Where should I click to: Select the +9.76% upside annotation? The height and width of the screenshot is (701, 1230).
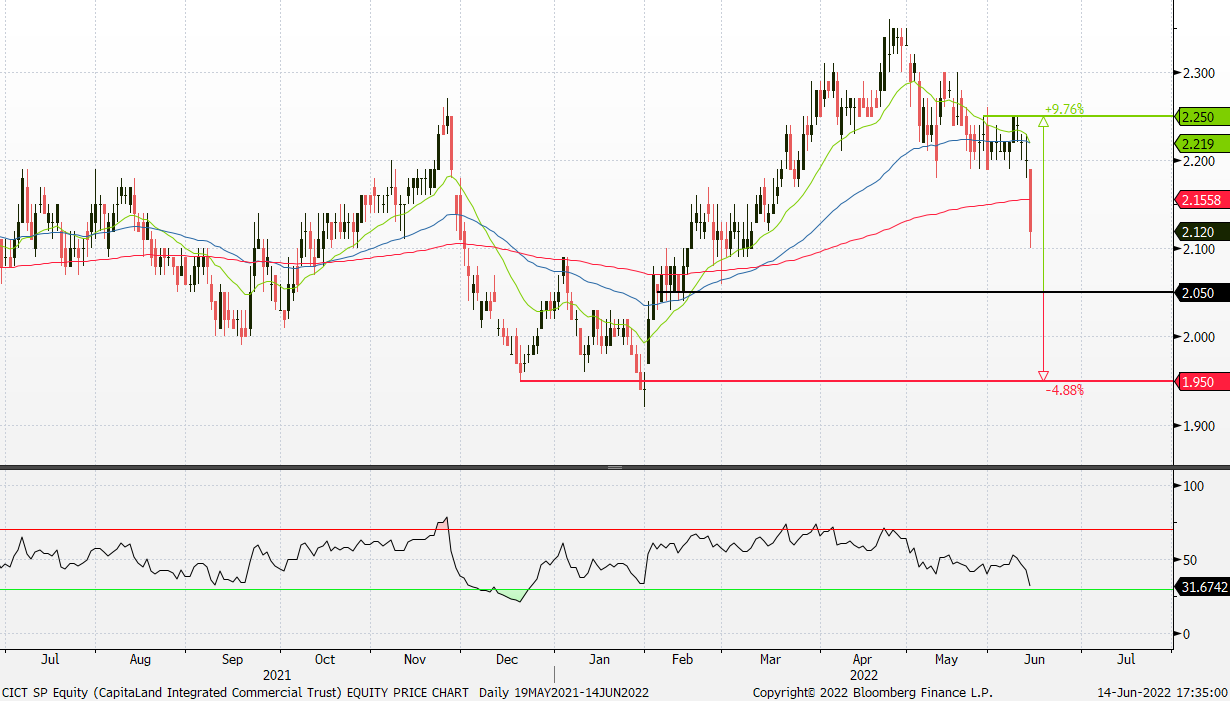click(x=1064, y=109)
